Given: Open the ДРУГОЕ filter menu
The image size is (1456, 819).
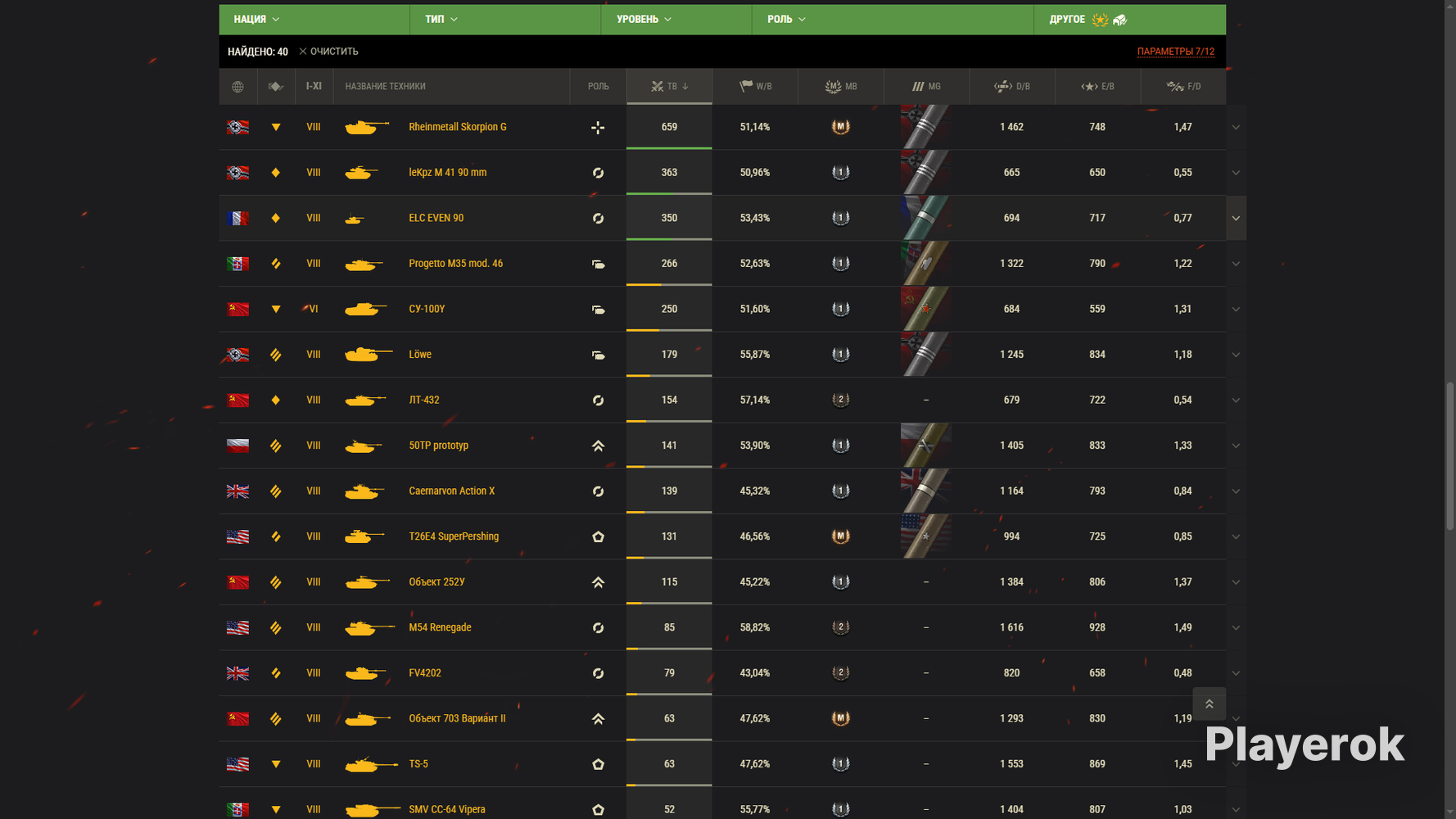Looking at the screenshot, I should tap(1130, 19).
